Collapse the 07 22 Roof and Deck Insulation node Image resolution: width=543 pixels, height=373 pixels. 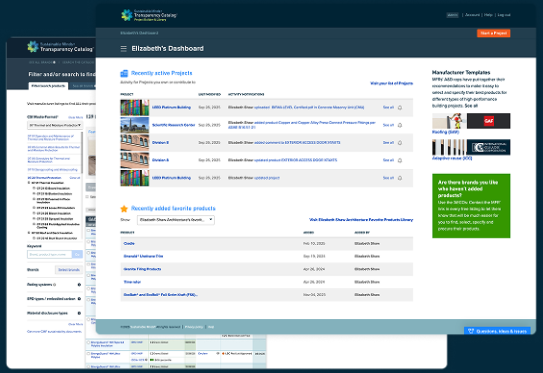(29, 233)
